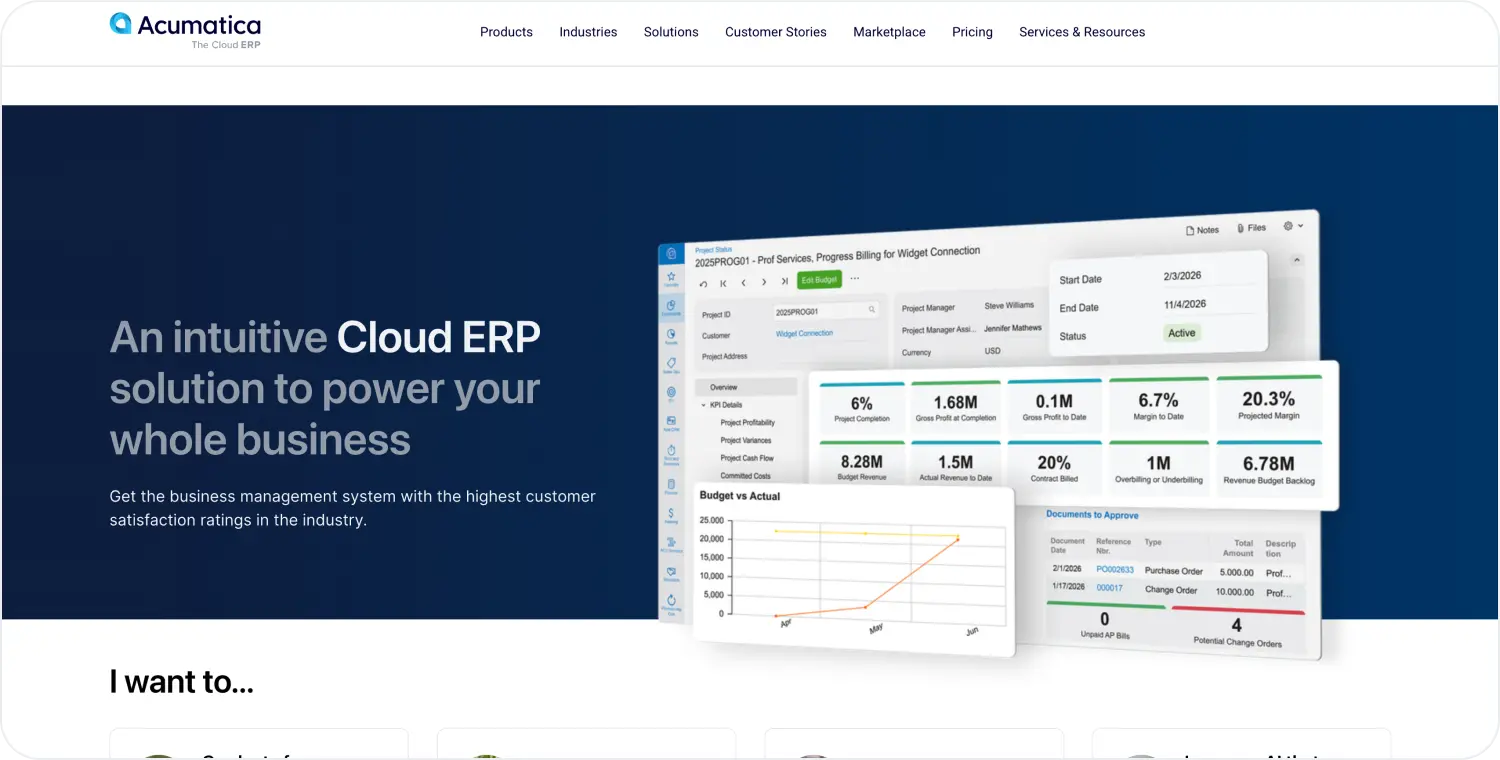The image size is (1500, 760).
Task: Open the gear settings dropdown
Action: pos(1293,226)
